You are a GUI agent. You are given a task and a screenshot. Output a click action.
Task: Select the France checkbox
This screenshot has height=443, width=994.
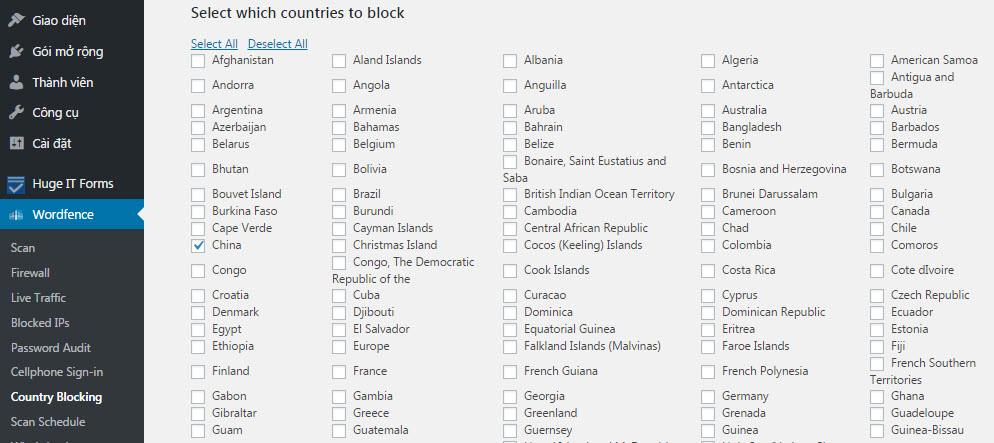pyautogui.click(x=339, y=371)
